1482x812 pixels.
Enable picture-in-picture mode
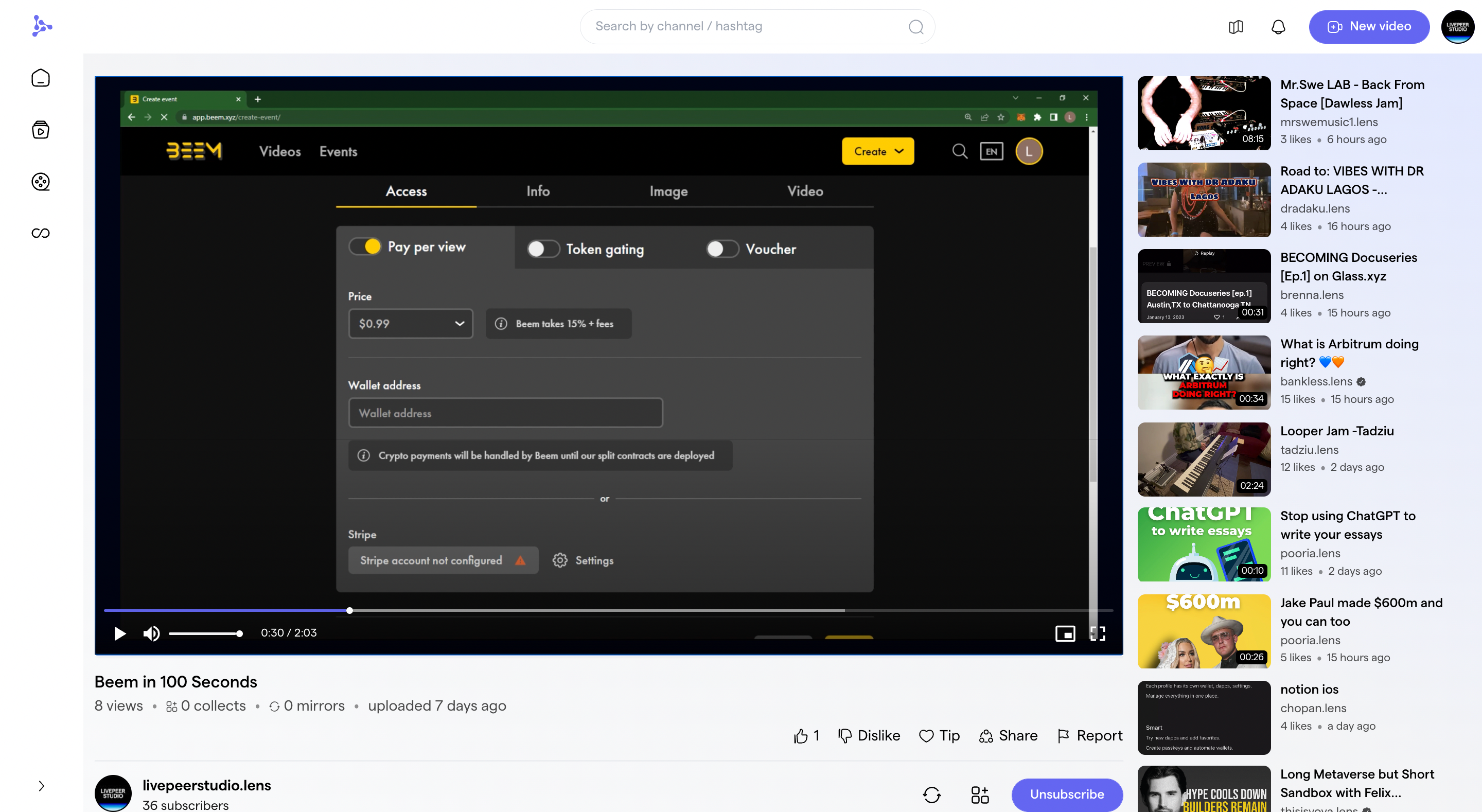1065,633
